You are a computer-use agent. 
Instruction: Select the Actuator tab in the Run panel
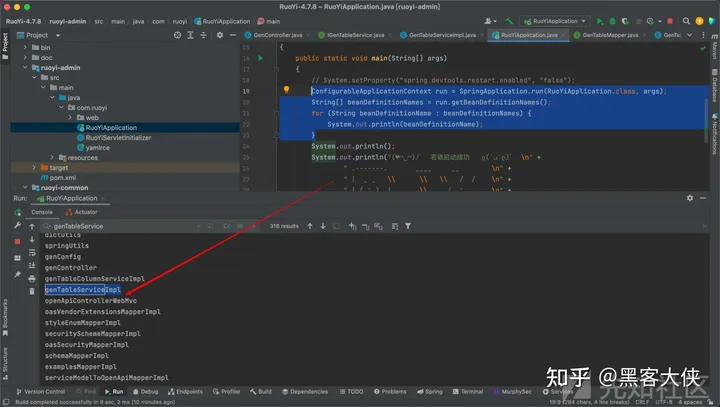click(x=81, y=212)
